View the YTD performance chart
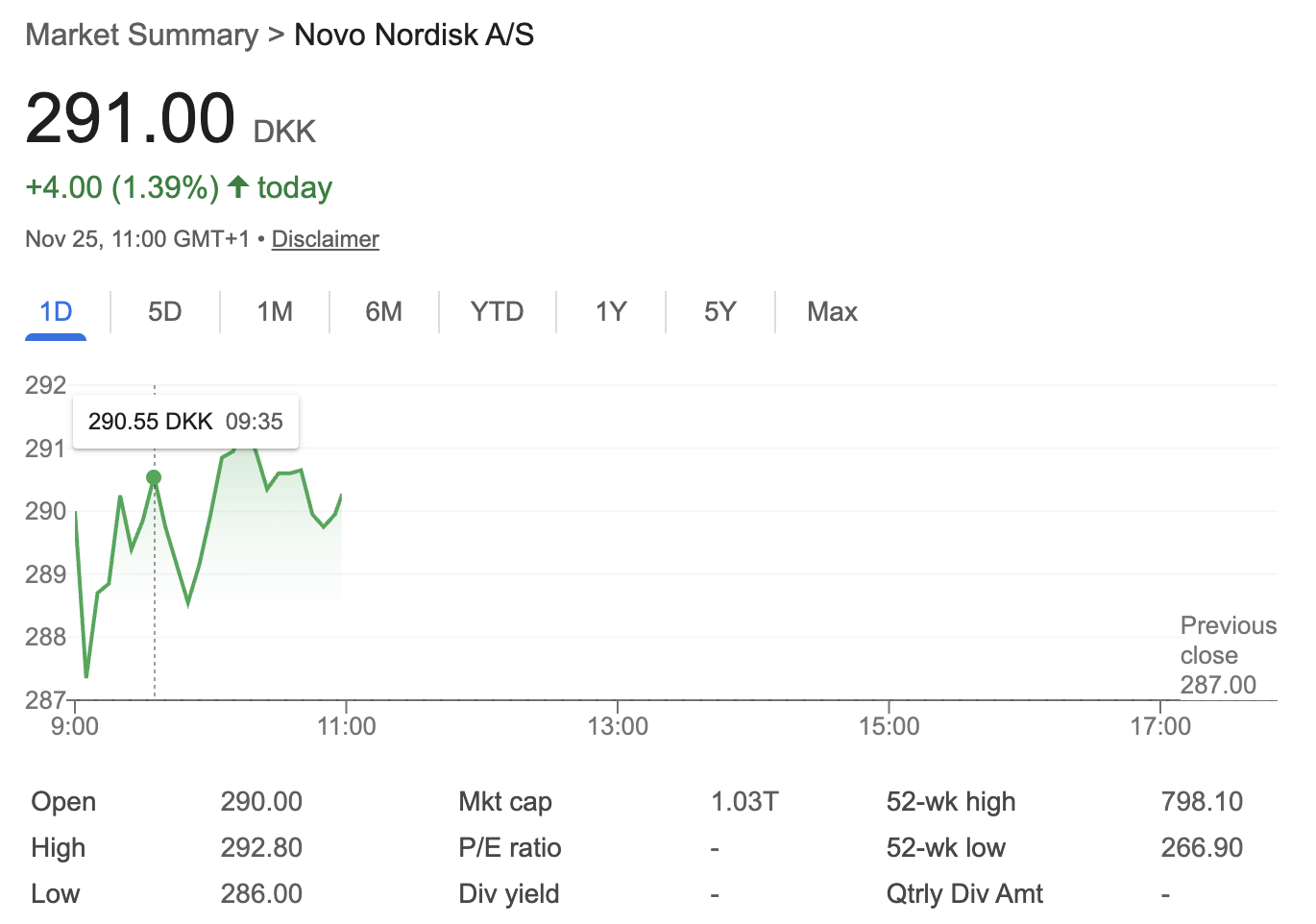 click(497, 311)
